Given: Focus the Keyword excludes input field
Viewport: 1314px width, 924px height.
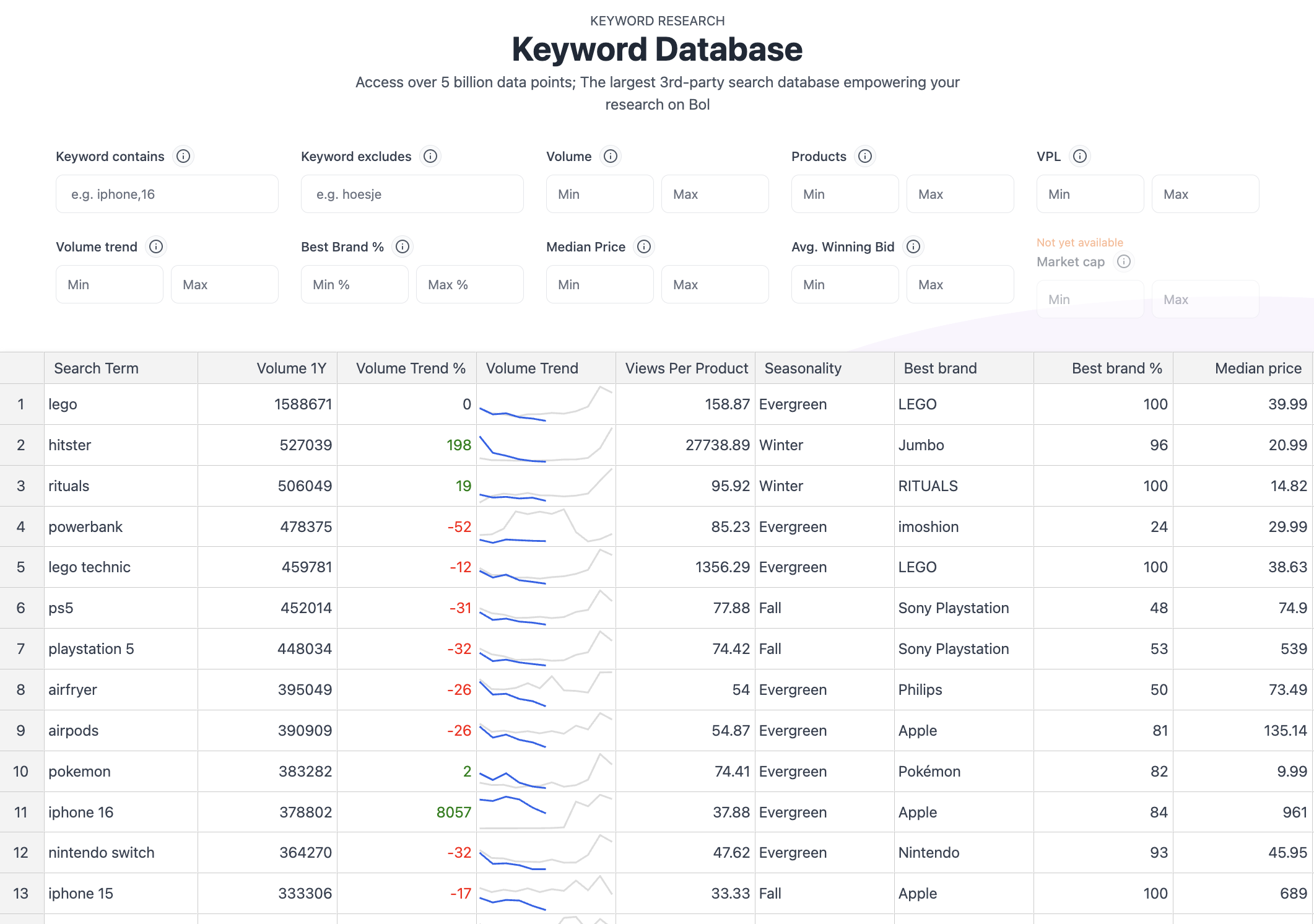Looking at the screenshot, I should [412, 194].
